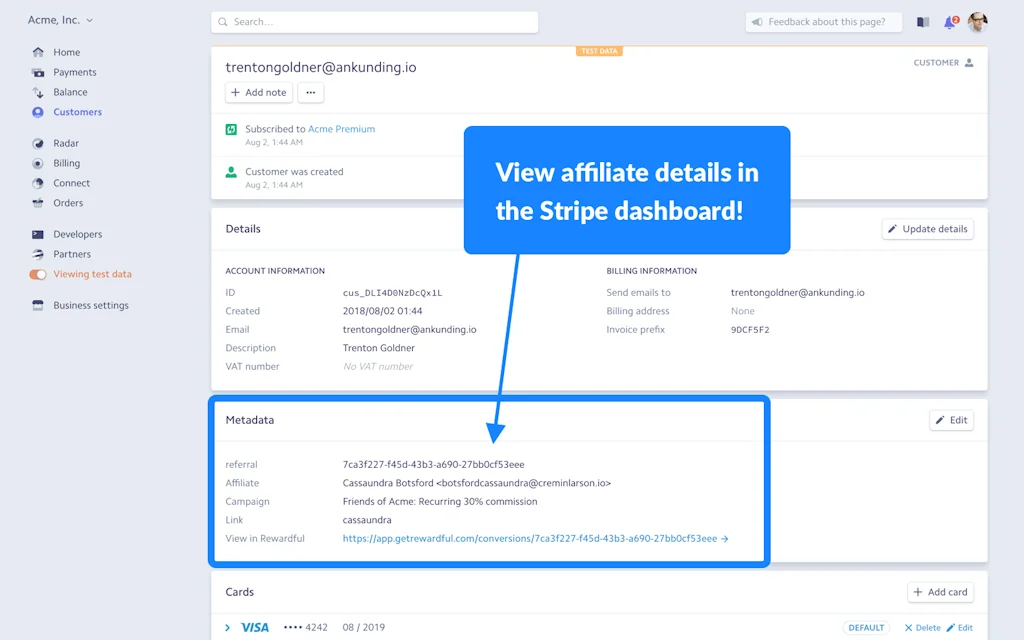This screenshot has width=1024, height=640.
Task: Click the Connect globe icon
Action: coord(38,183)
